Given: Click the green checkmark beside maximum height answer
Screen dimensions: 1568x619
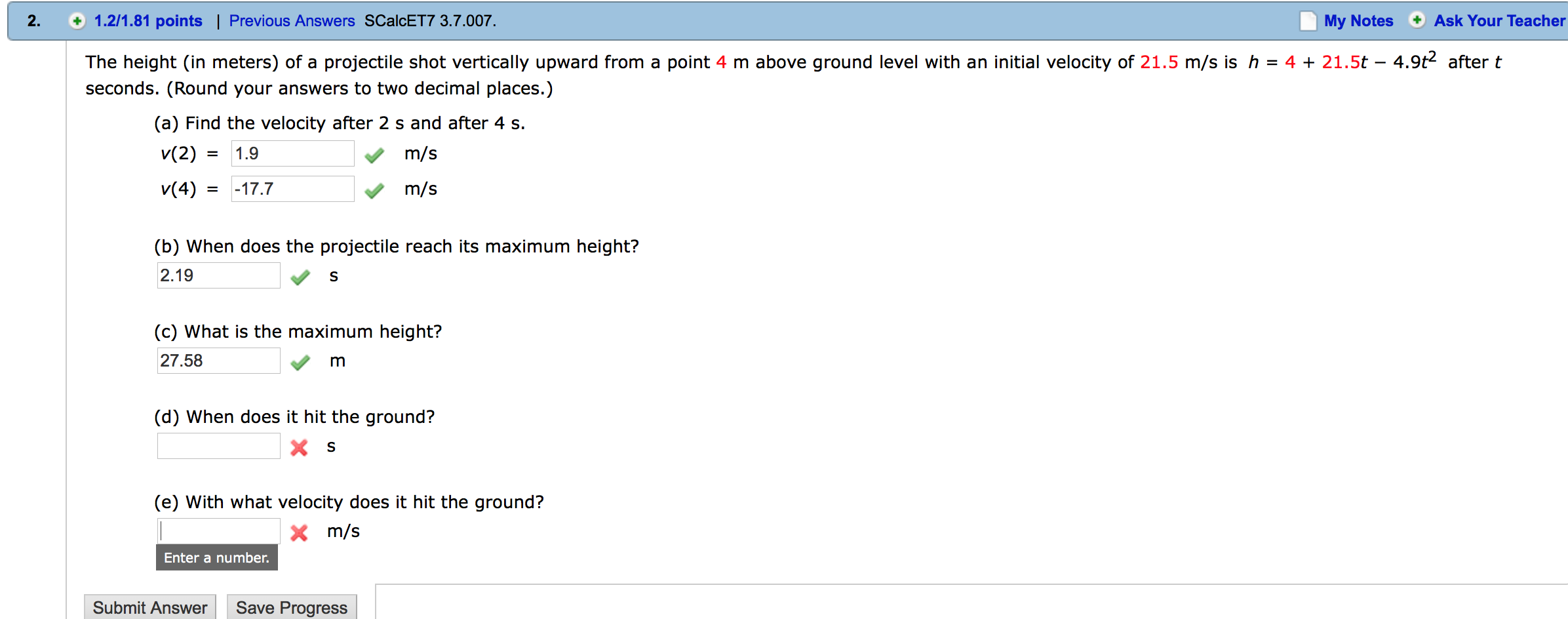Looking at the screenshot, I should coord(300,361).
